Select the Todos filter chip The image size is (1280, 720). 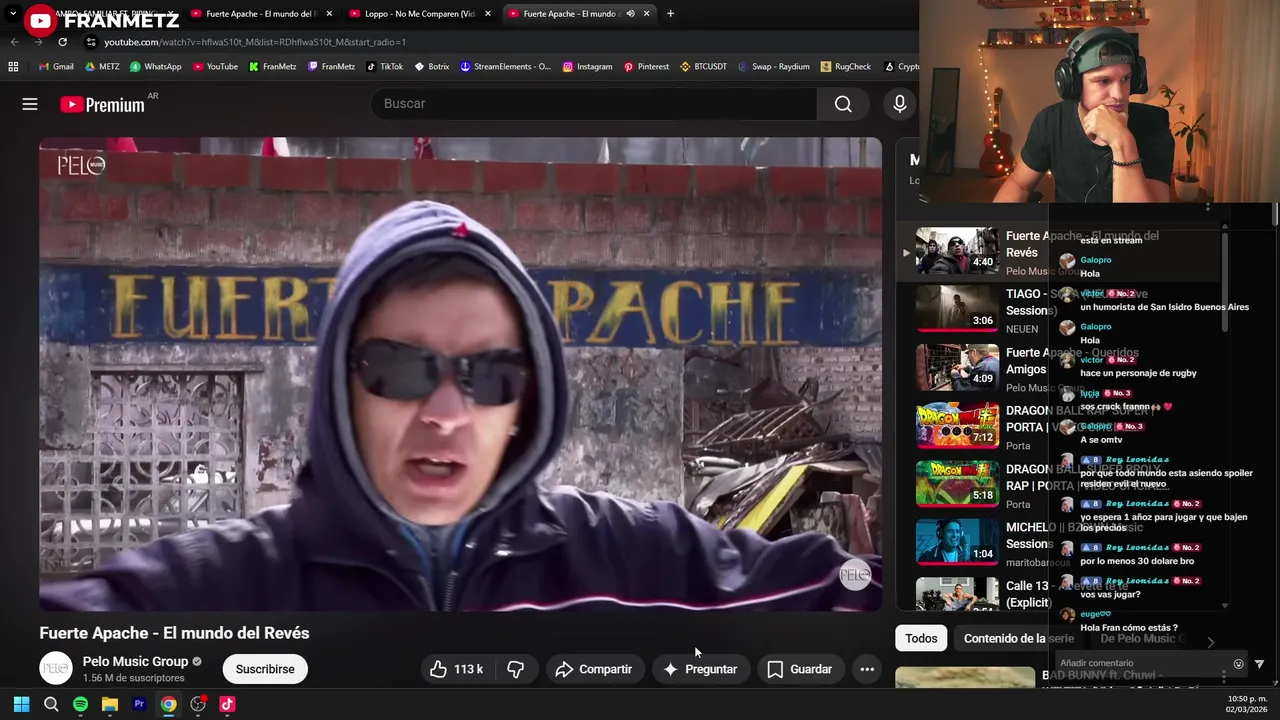tap(921, 638)
